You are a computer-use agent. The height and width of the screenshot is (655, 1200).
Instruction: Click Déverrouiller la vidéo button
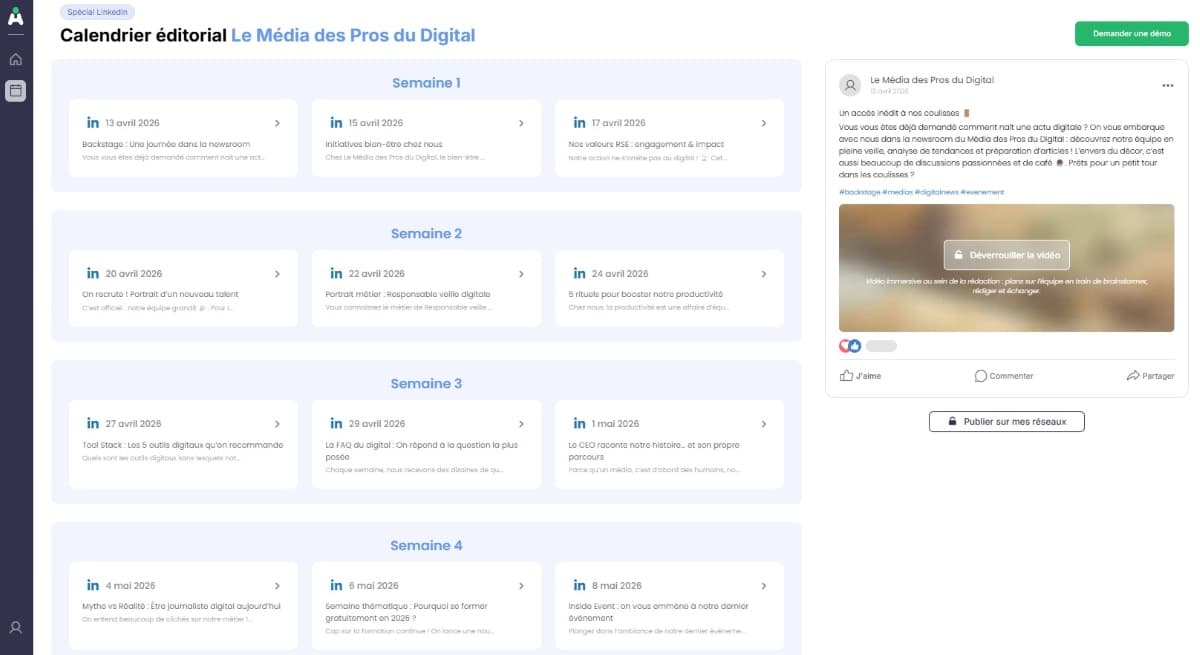click(1006, 255)
